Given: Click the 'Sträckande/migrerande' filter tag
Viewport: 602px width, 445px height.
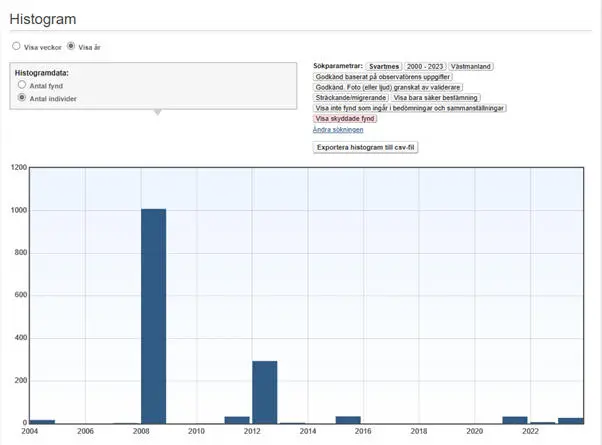Looking at the screenshot, I should pos(350,98).
